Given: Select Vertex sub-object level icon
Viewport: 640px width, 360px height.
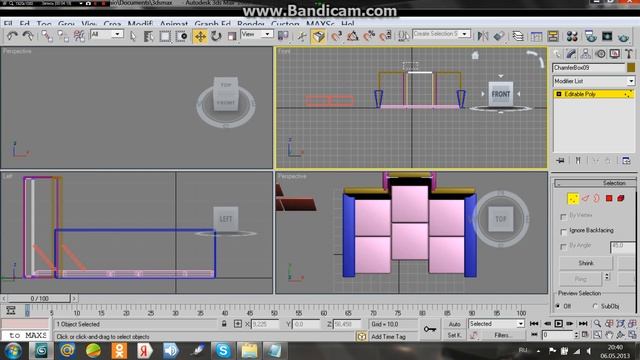Looking at the screenshot, I should [x=573, y=198].
